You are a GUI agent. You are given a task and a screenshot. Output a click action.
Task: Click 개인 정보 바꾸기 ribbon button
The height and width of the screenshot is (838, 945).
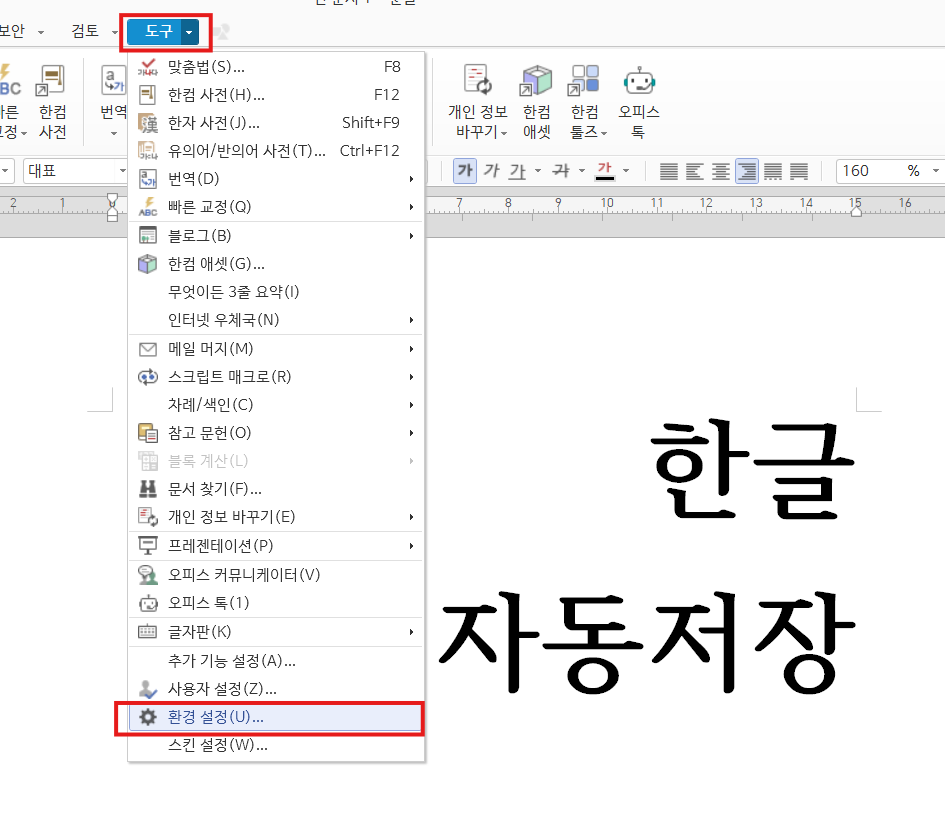point(479,101)
